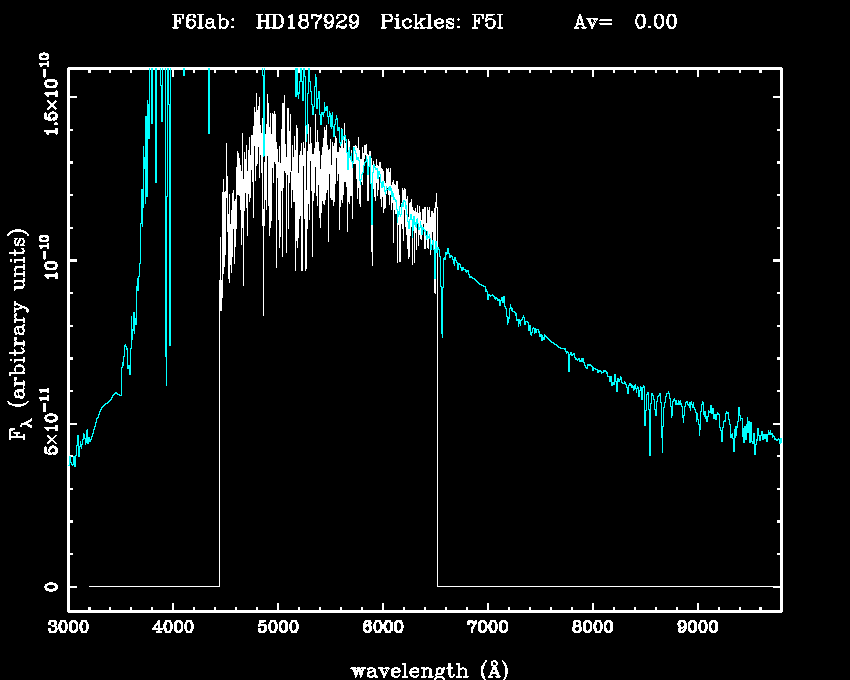850x680 pixels.
Task: Click the 5000 tick label on x-axis
Action: tap(278, 629)
